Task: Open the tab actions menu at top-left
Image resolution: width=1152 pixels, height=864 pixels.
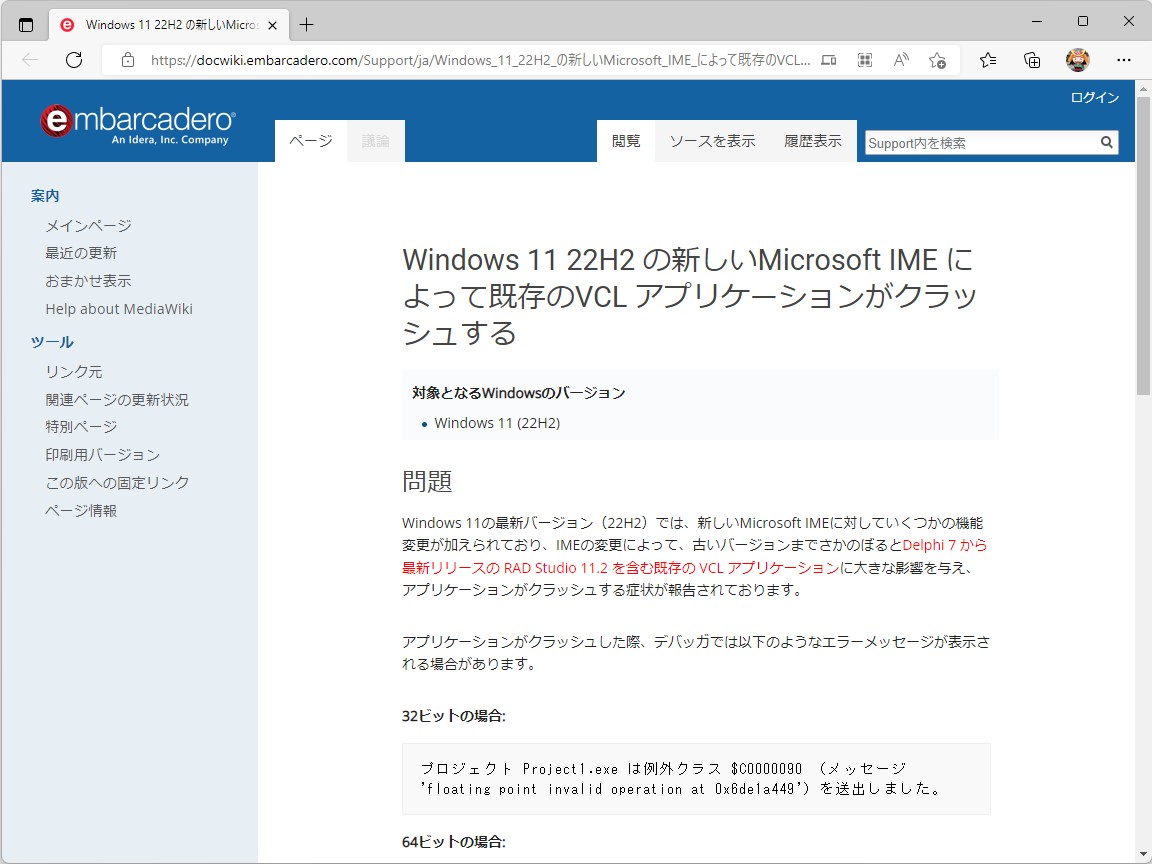Action: (x=27, y=24)
